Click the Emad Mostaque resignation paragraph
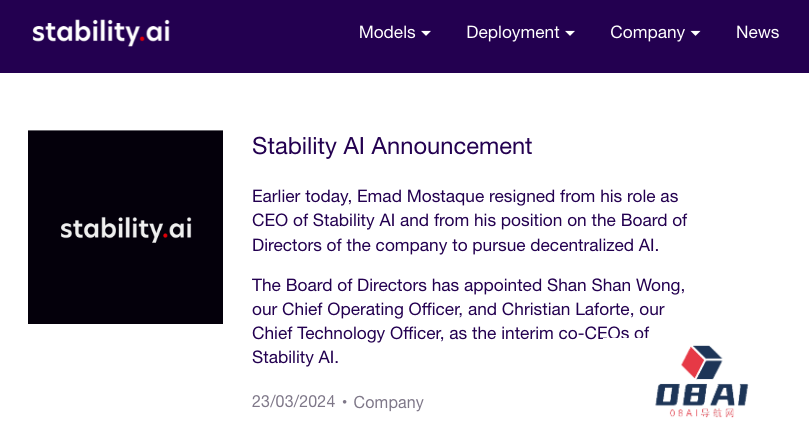 coord(469,220)
